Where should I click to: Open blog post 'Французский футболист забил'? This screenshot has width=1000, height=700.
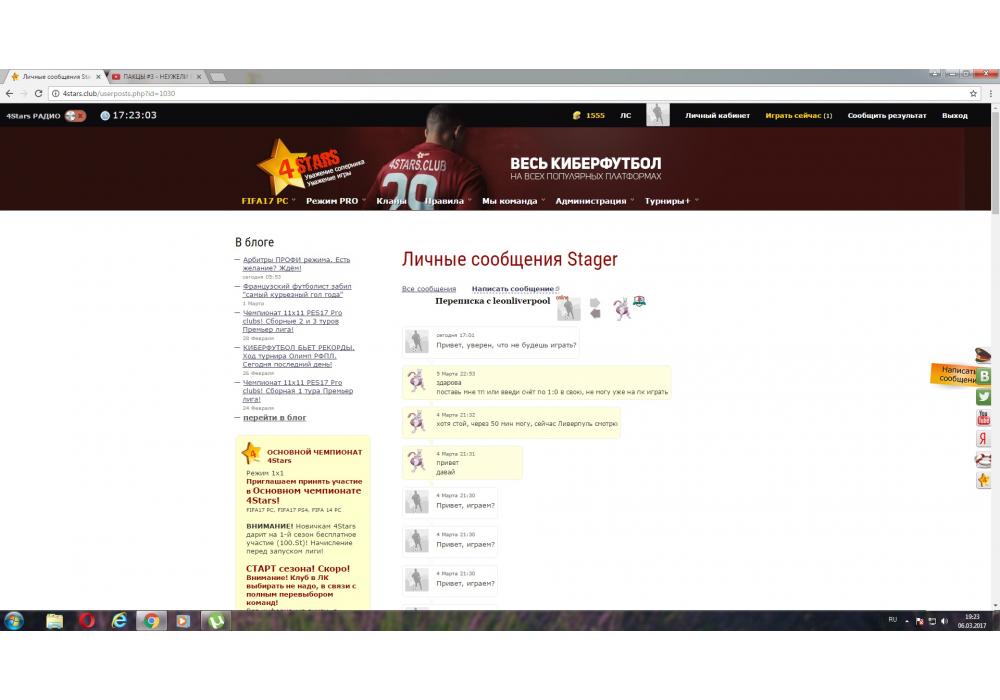point(297,290)
